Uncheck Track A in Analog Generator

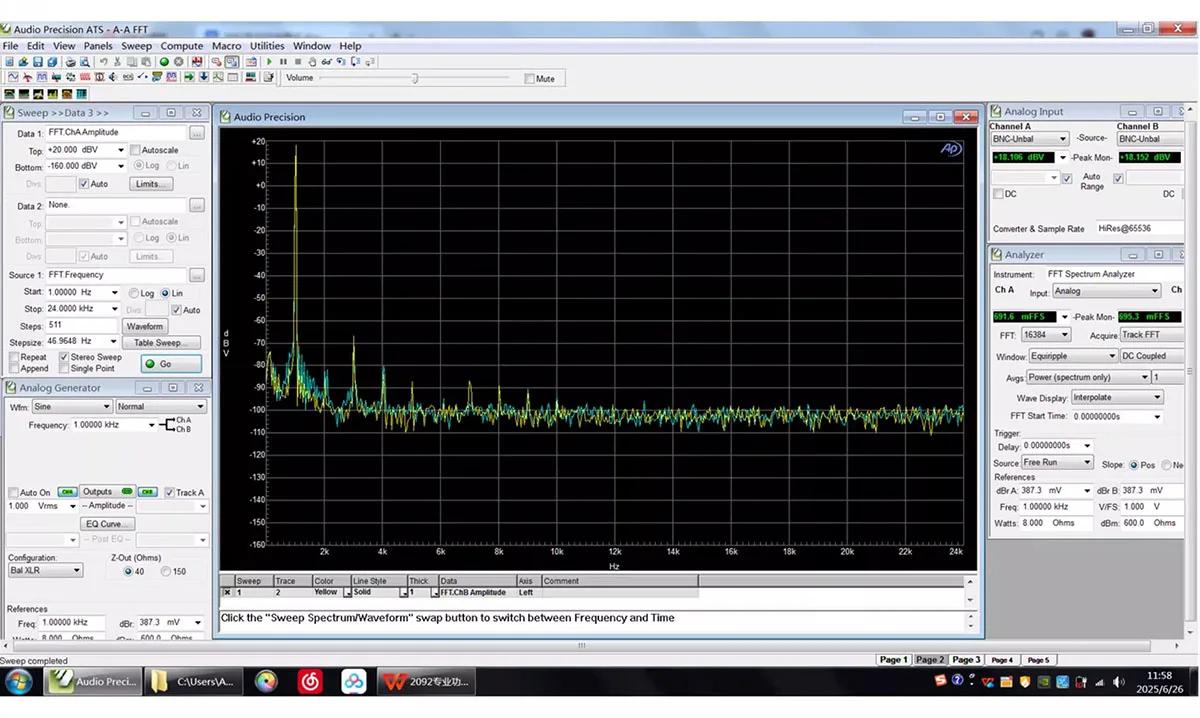point(169,492)
